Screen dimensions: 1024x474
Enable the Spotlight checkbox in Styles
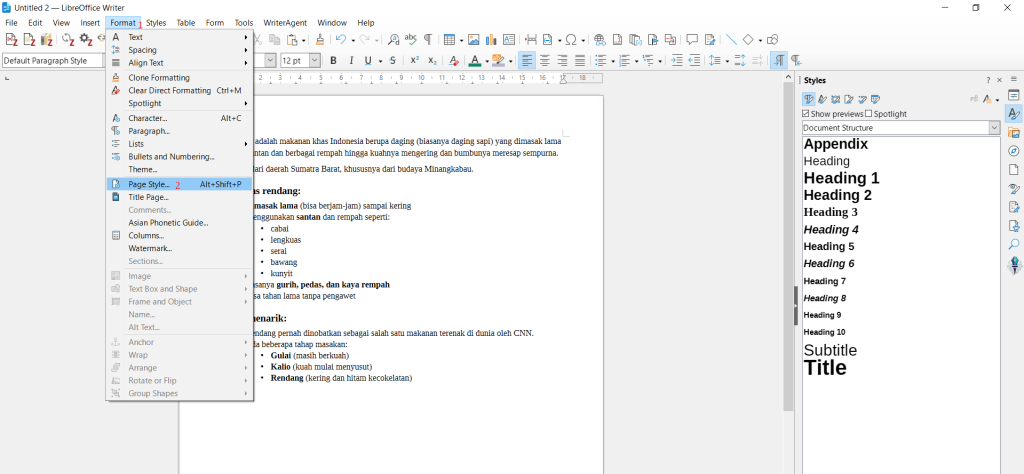(869, 114)
